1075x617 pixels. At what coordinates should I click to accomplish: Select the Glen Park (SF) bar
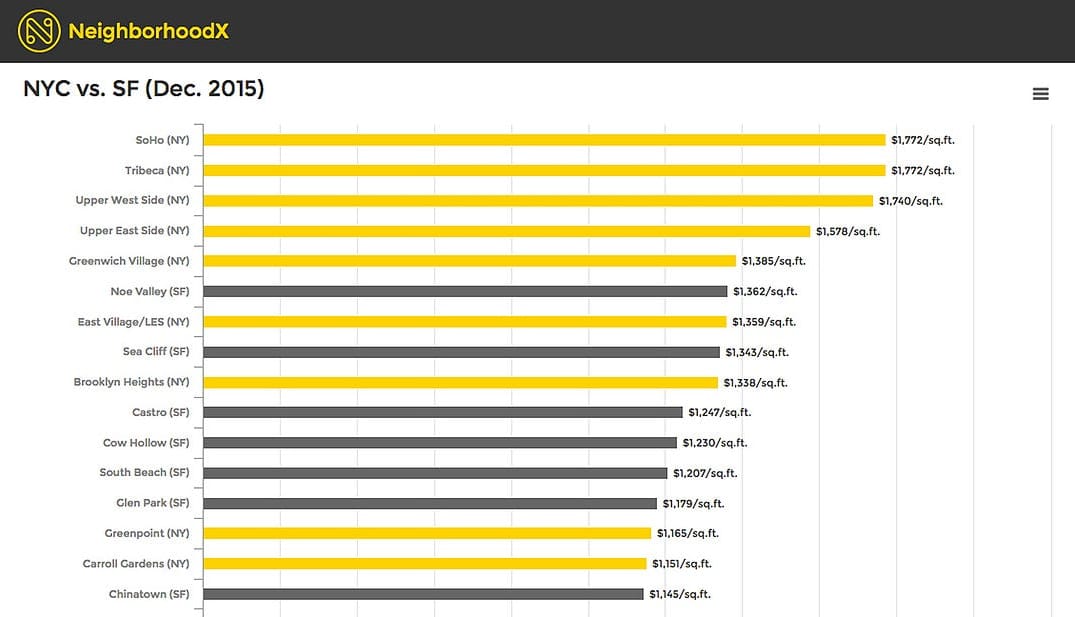click(x=430, y=503)
